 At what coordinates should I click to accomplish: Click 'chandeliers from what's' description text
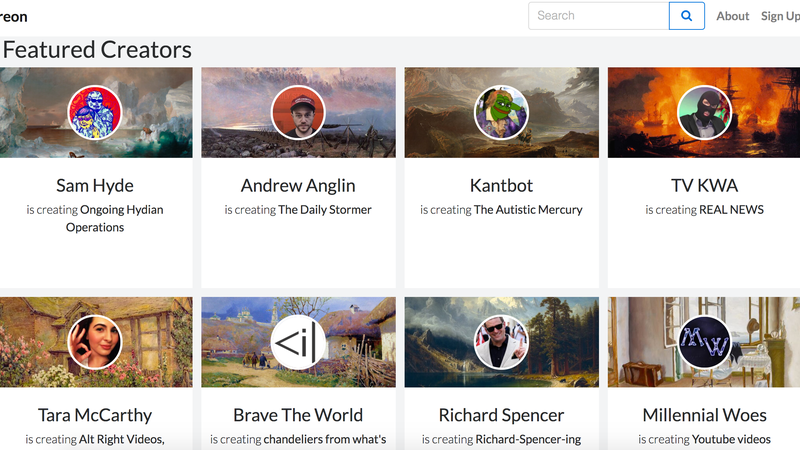coord(325,439)
